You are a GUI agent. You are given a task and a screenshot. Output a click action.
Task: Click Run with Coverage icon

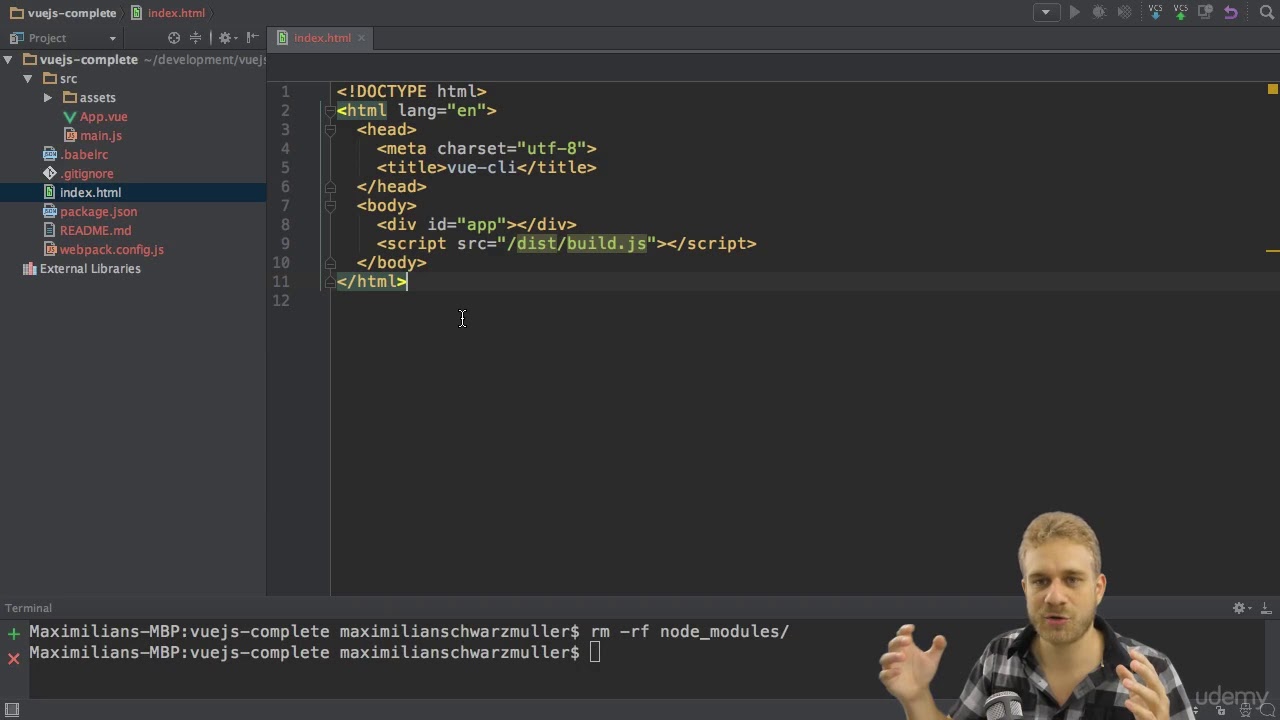1124,13
